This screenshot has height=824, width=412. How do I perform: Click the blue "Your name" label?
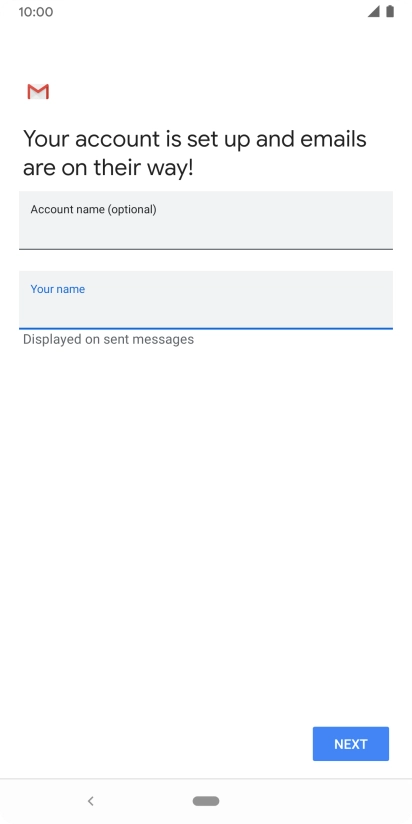click(x=58, y=289)
